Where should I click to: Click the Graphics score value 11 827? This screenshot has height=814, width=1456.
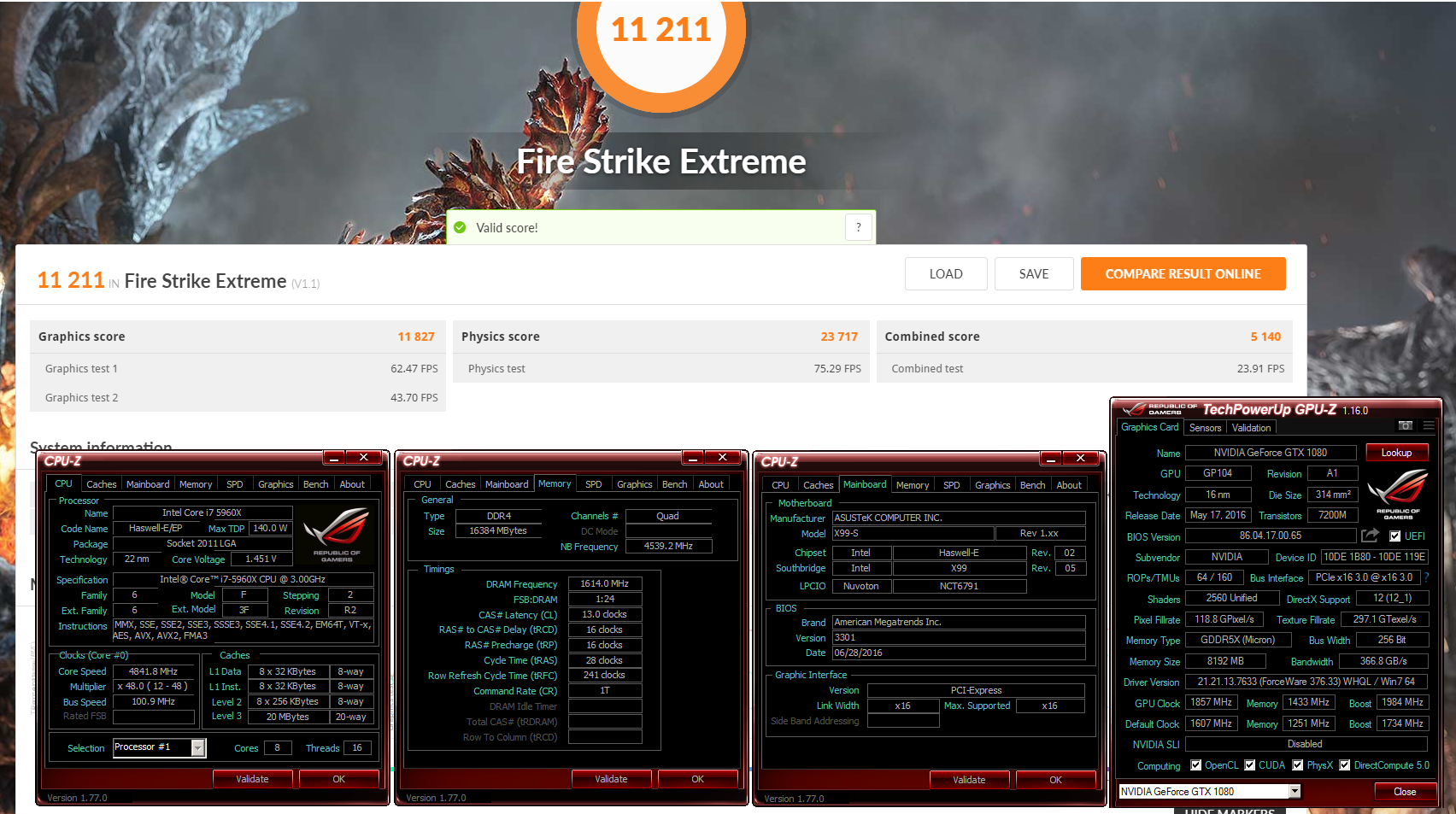click(416, 337)
